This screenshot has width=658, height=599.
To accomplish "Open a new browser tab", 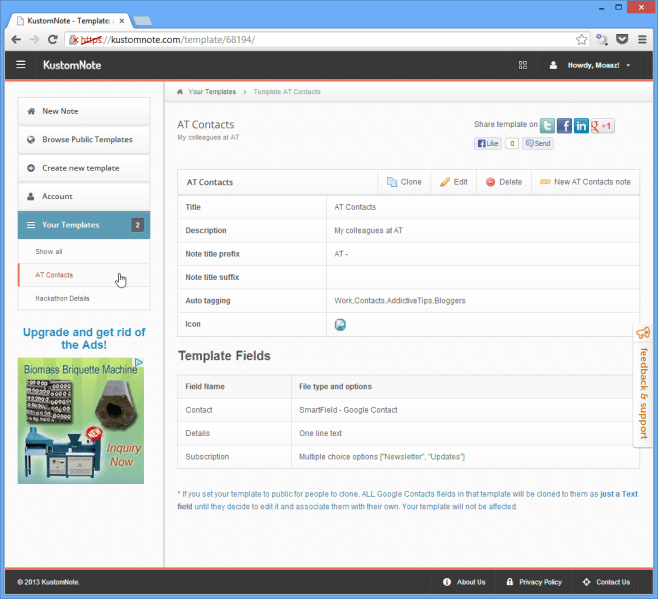I will pos(143,21).
